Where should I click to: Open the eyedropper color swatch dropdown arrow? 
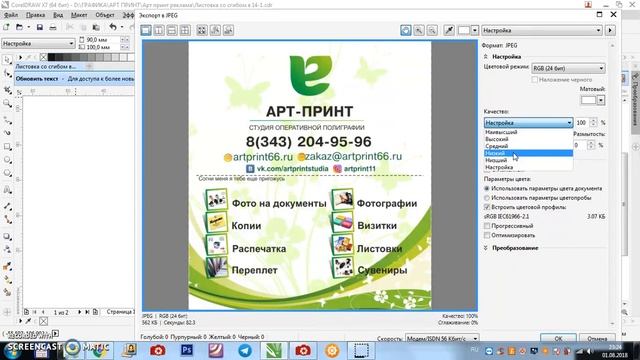tap(475, 30)
